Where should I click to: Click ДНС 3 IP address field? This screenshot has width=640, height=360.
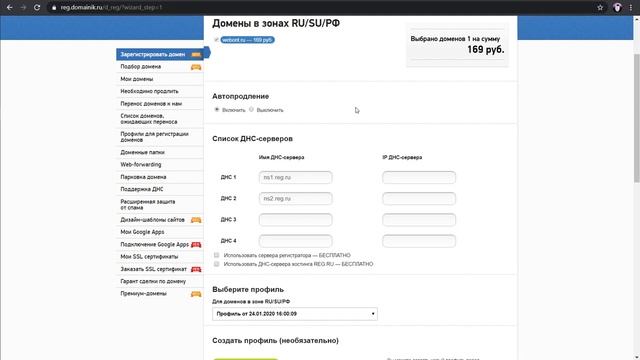[419, 220]
